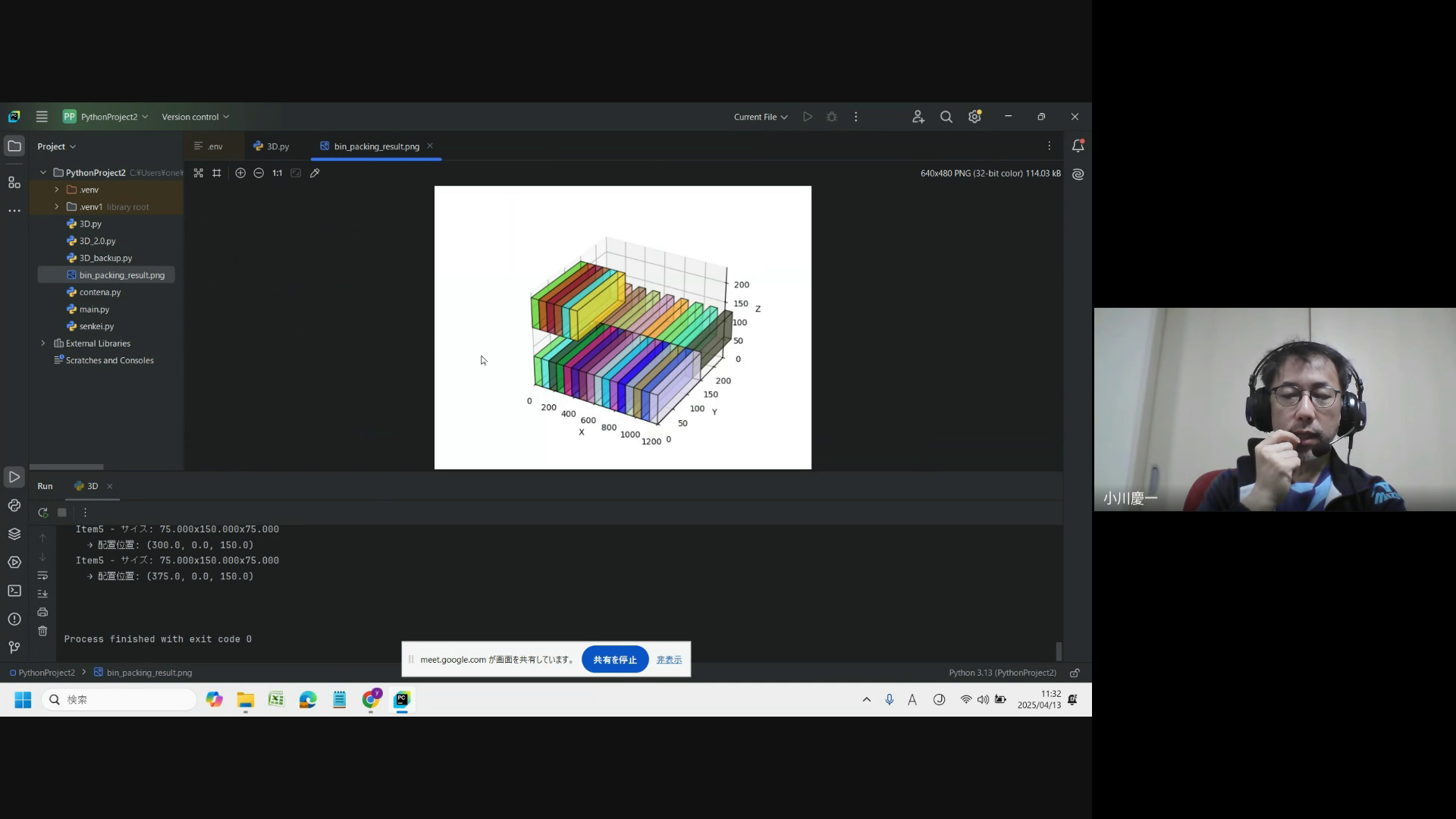Viewport: 1456px width, 819px height.
Task: Toggle grid display in image viewer
Action: (217, 174)
